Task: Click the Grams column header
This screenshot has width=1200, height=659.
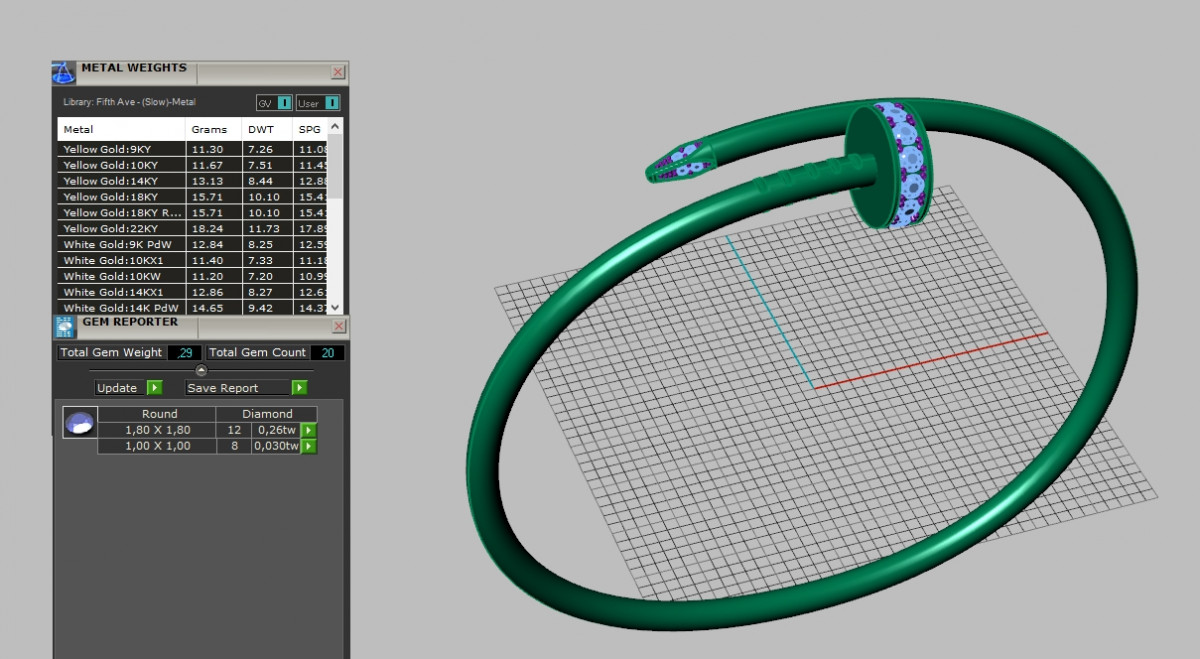Action: 214,129
